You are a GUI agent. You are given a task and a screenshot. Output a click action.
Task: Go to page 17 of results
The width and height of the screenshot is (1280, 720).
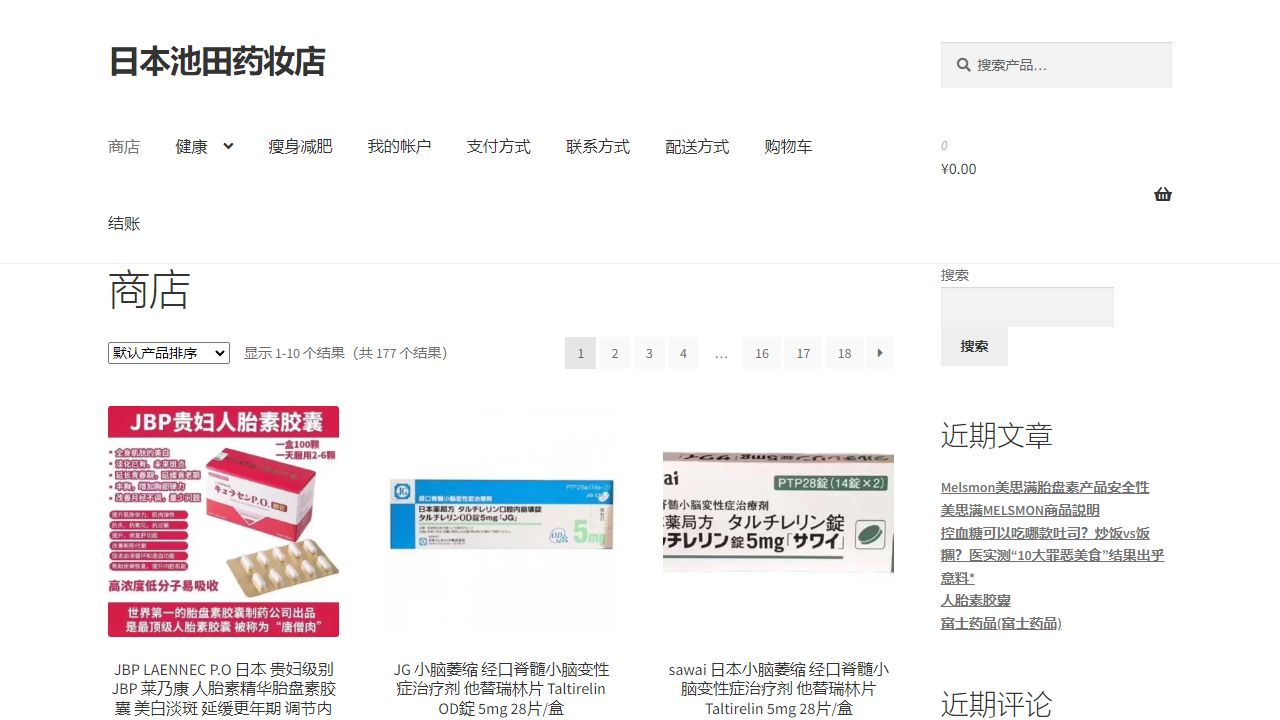click(x=803, y=353)
